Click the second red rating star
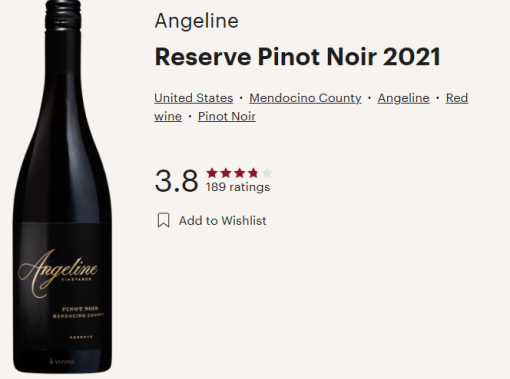Viewport: 510px width, 379px height. 226,173
